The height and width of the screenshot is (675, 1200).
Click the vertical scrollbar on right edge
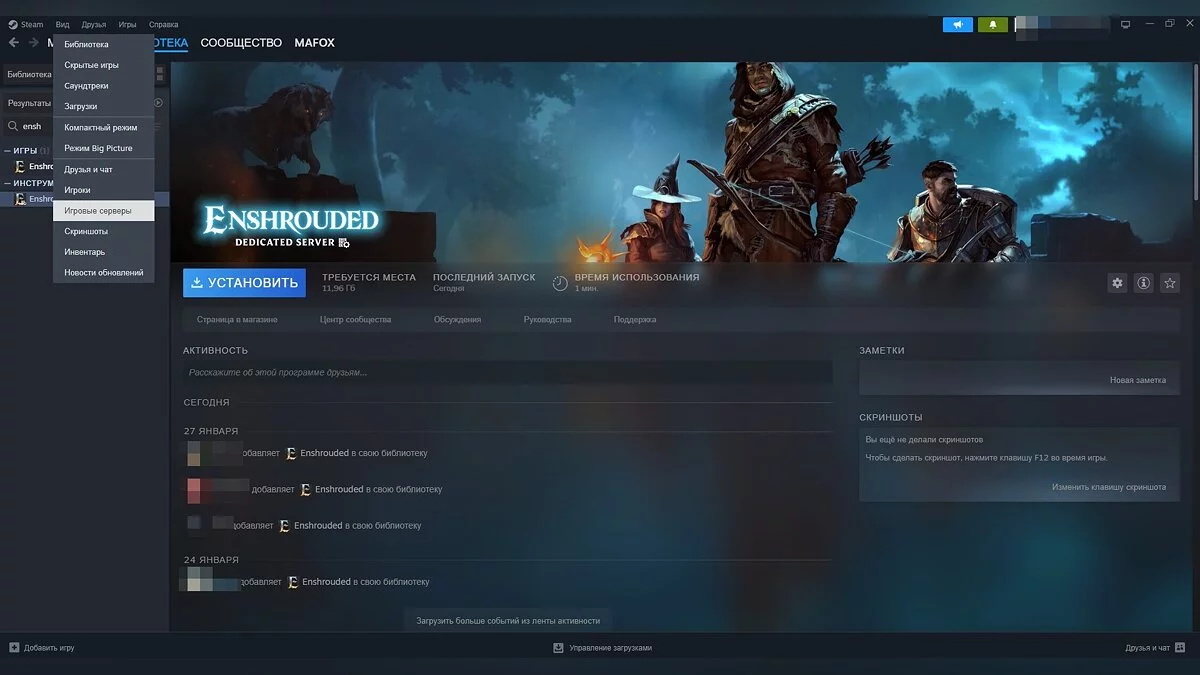[x=1195, y=130]
